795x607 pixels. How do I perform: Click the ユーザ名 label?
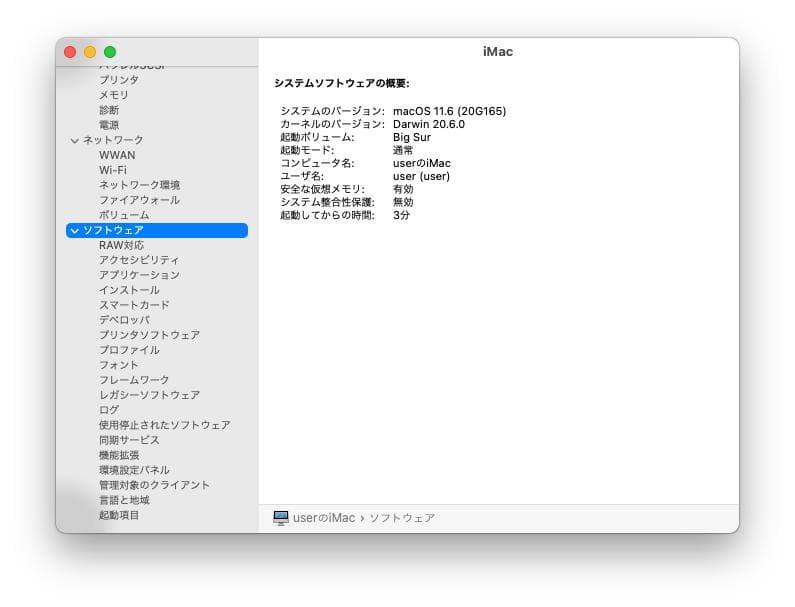pos(302,176)
